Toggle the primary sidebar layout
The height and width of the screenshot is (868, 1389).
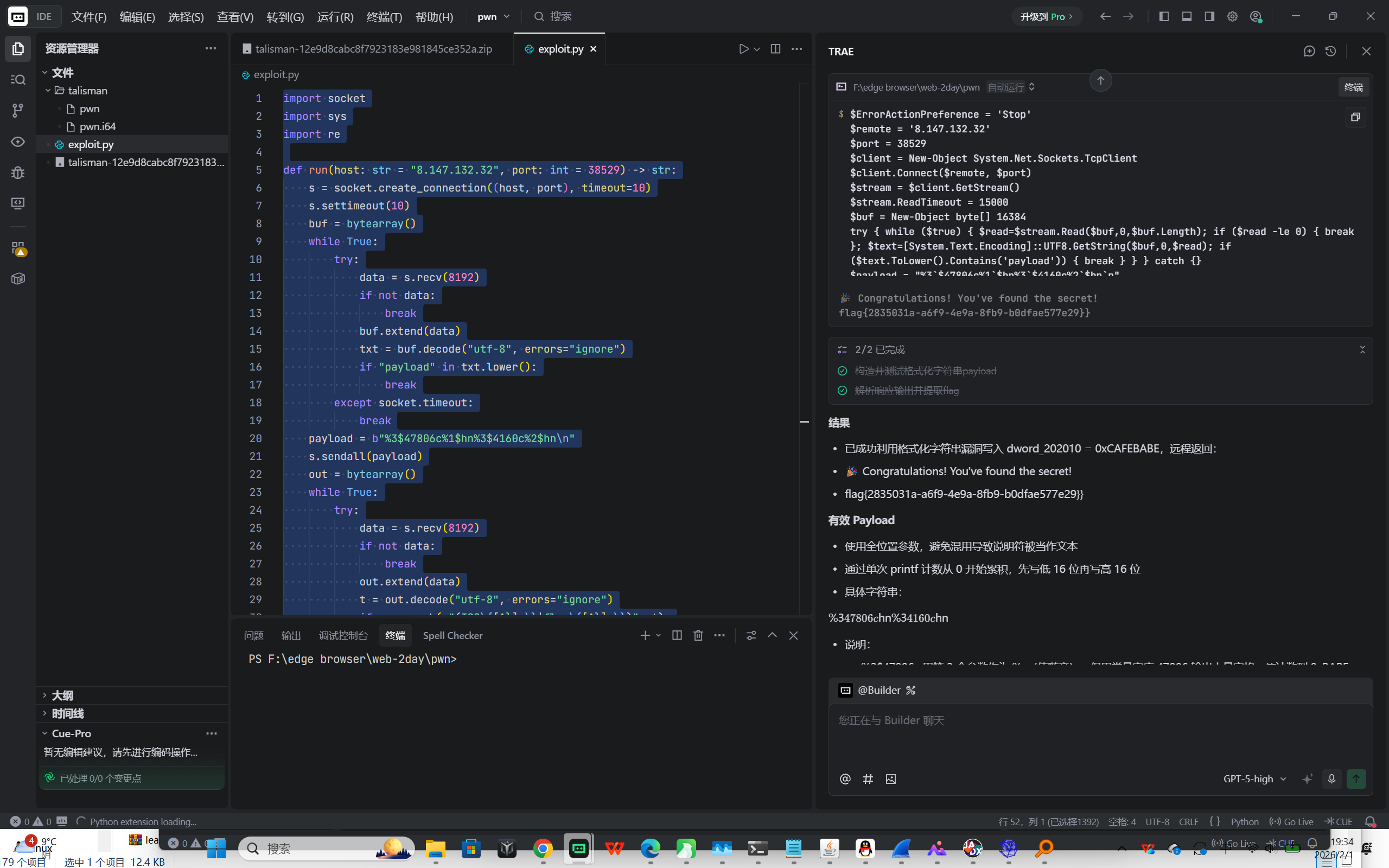(1164, 17)
